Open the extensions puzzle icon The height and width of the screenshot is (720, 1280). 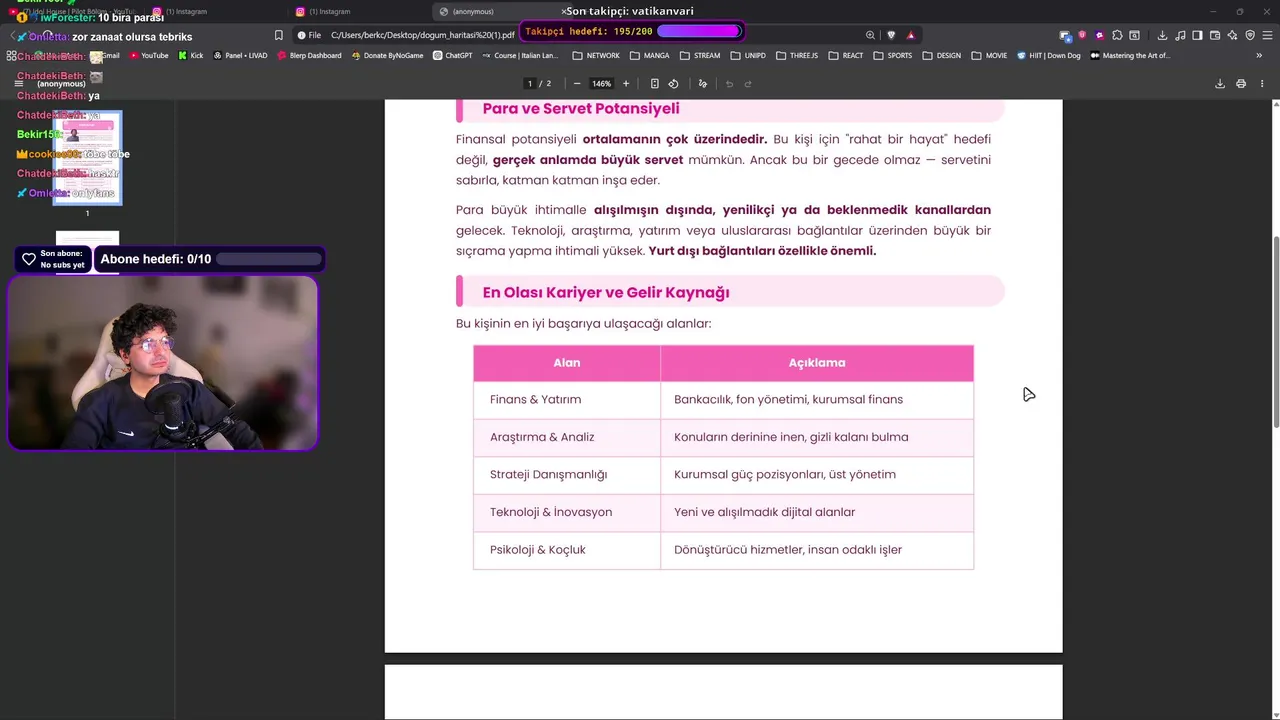point(1117,35)
